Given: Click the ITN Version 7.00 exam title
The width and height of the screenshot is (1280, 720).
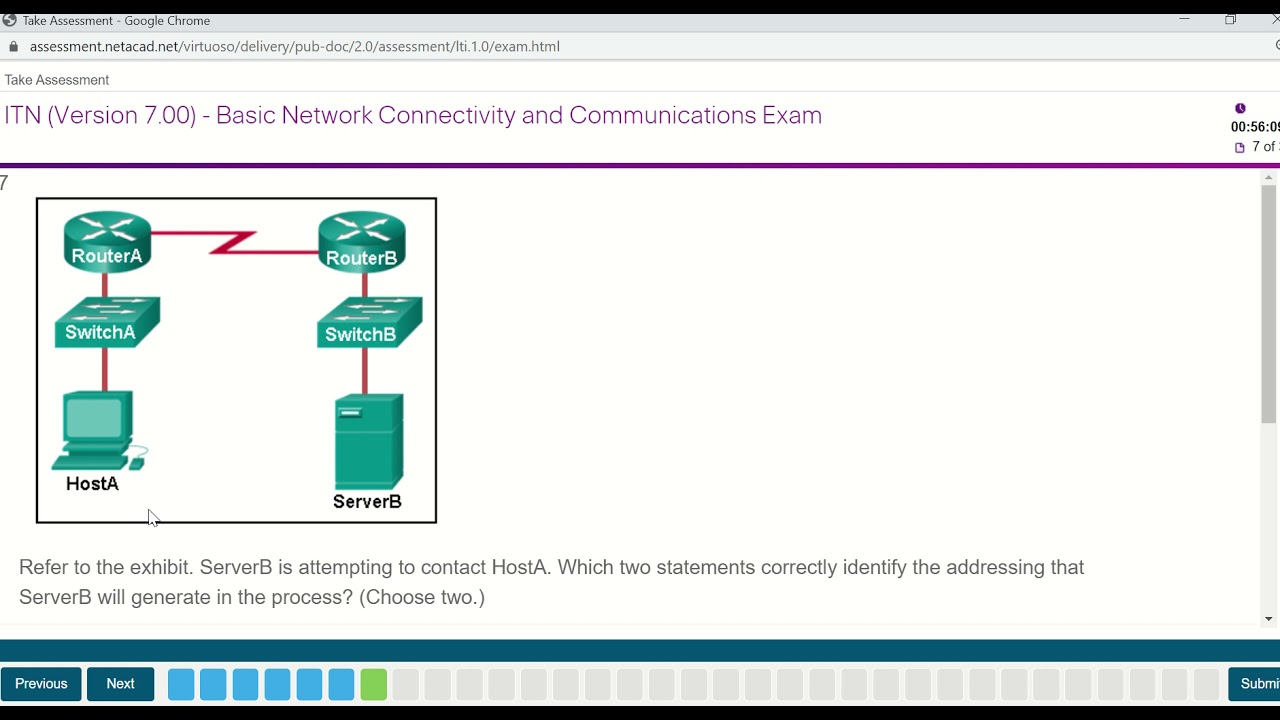Looking at the screenshot, I should click(x=413, y=115).
